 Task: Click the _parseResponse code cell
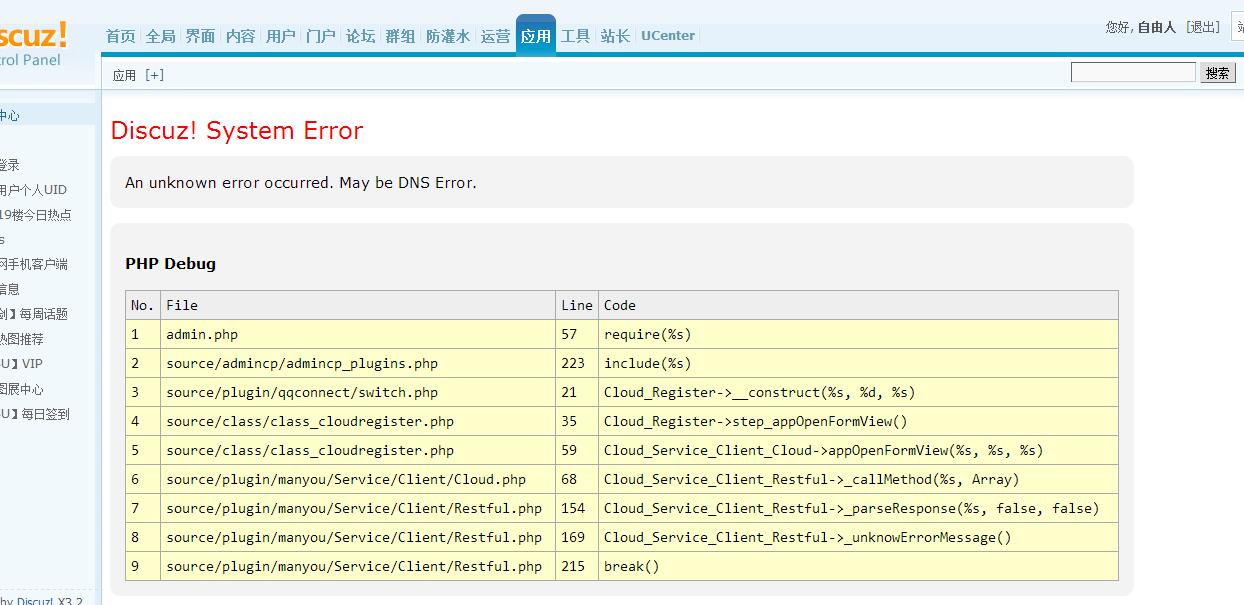858,508
